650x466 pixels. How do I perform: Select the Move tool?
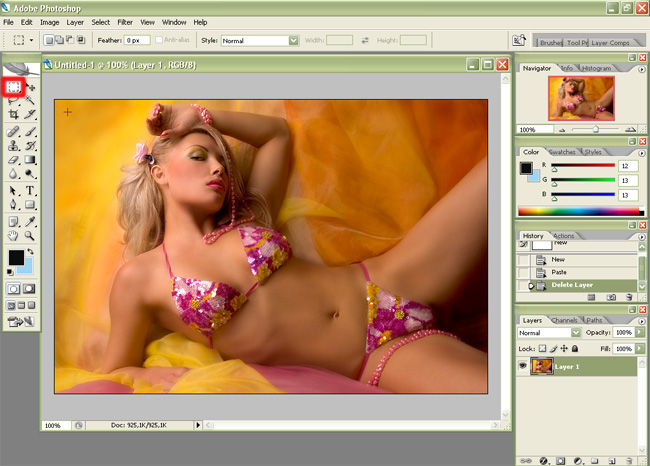click(31, 87)
